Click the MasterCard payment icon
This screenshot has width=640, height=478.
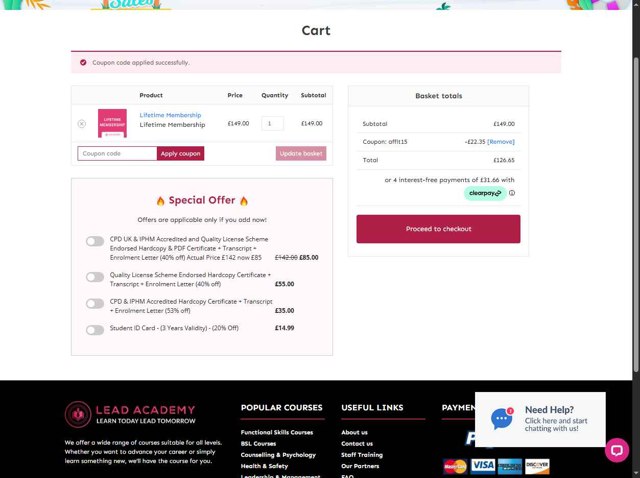click(x=455, y=466)
